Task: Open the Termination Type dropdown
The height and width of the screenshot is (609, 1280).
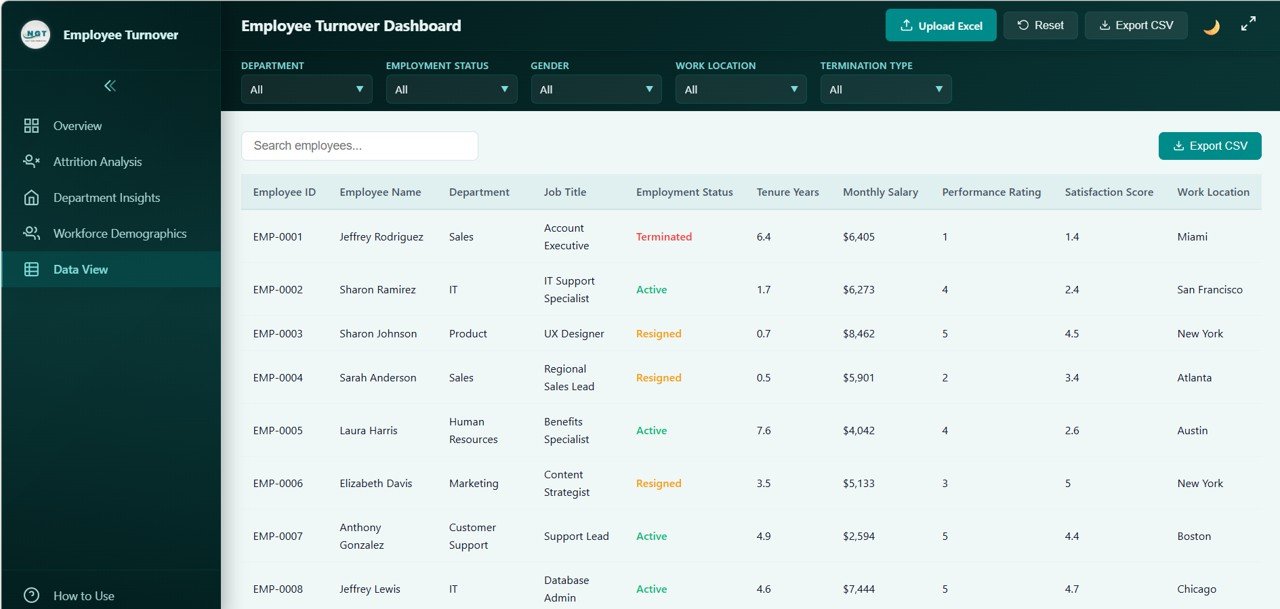Action: [885, 88]
